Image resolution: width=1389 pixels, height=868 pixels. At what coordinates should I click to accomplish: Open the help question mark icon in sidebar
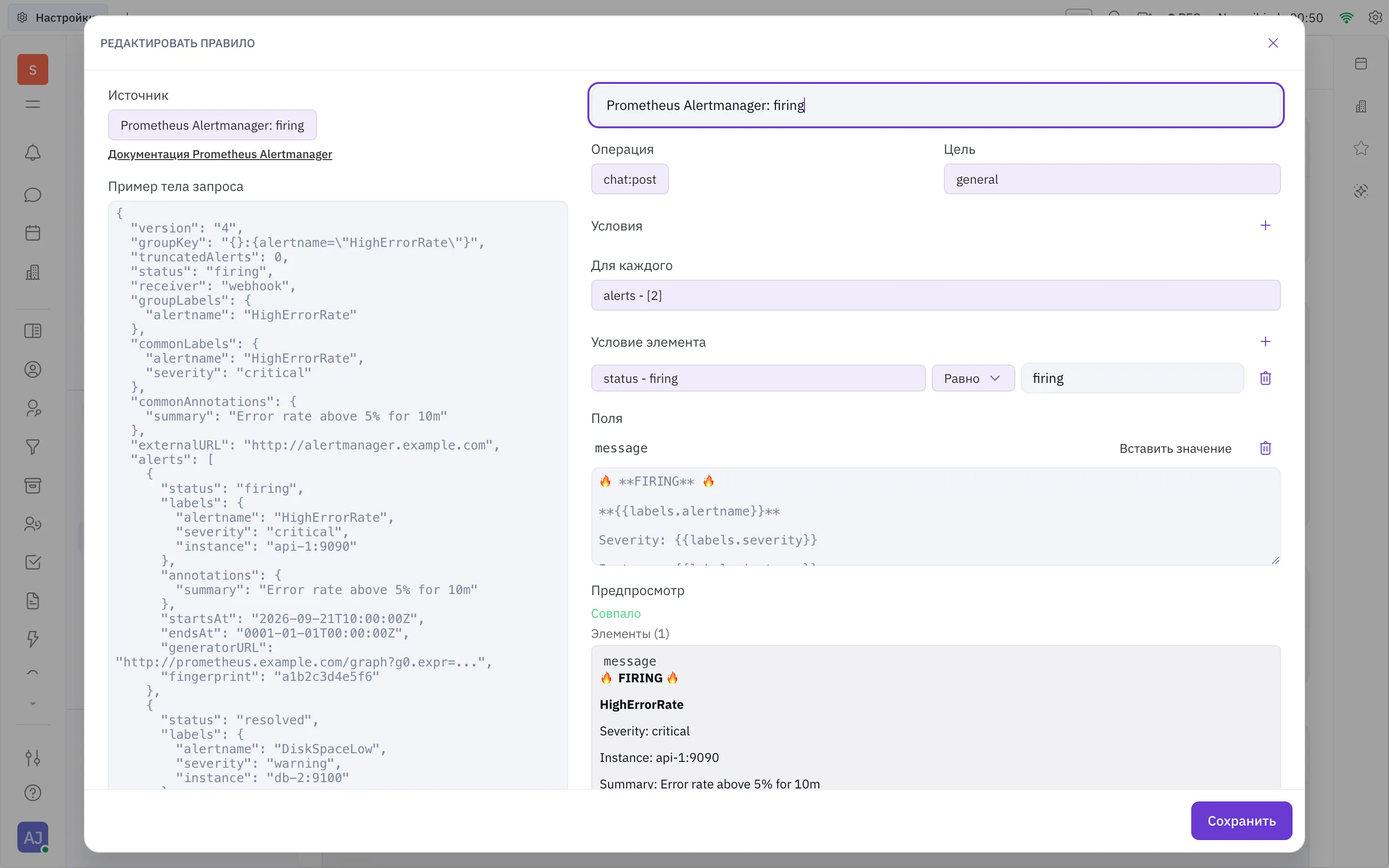pyautogui.click(x=33, y=793)
